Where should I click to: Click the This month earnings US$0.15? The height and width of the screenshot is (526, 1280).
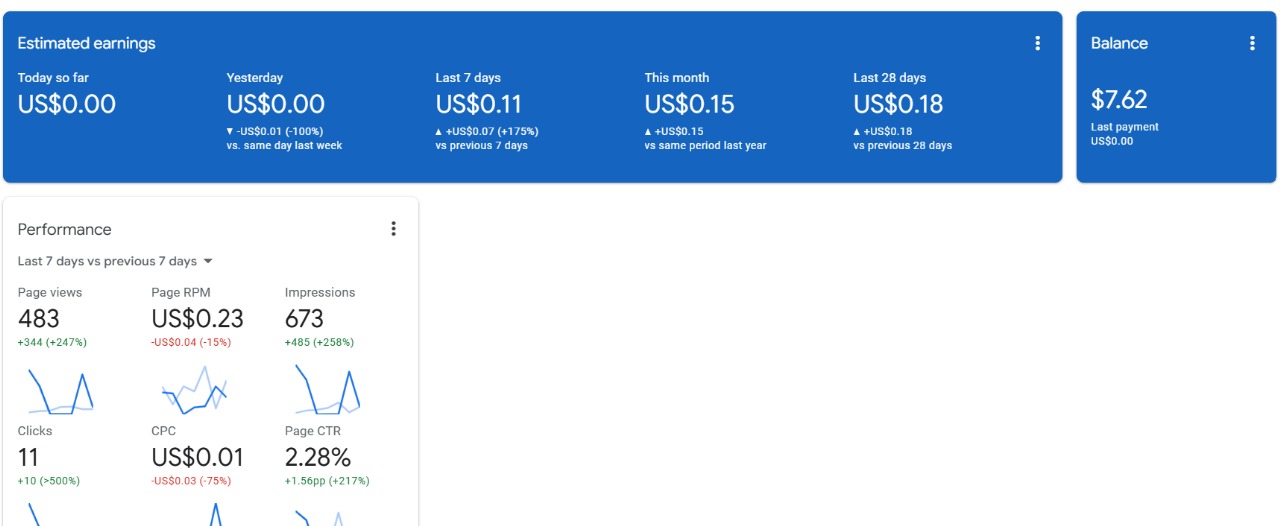tap(689, 104)
